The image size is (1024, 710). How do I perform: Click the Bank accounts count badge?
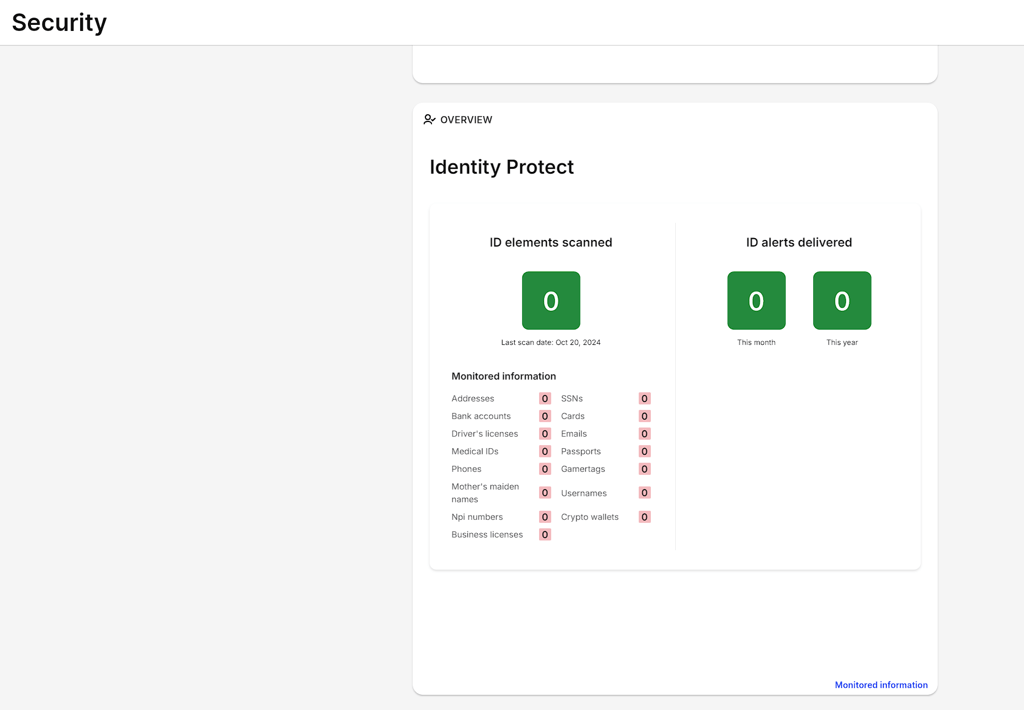(x=545, y=416)
